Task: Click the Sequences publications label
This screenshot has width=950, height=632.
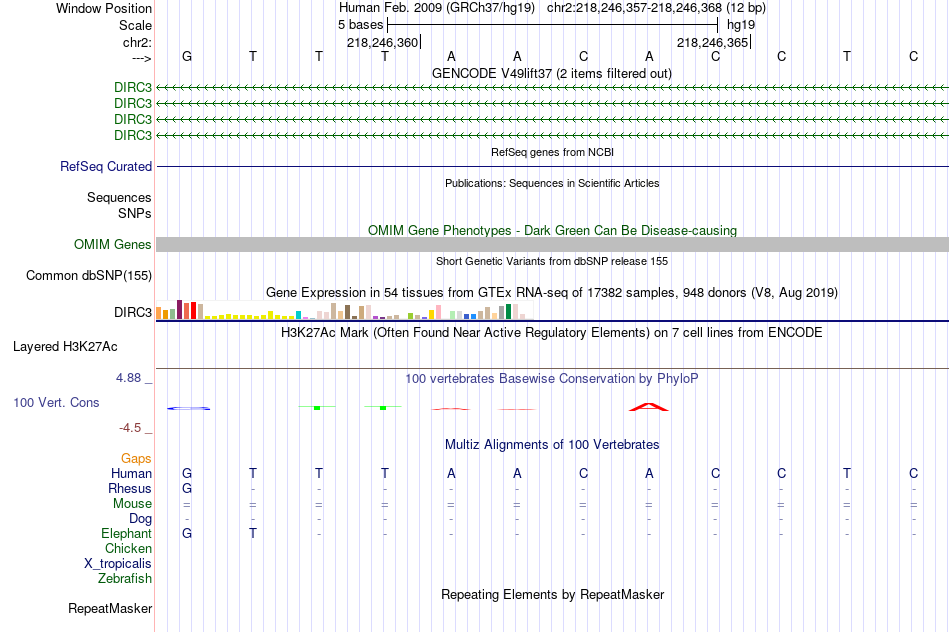Action: point(119,198)
